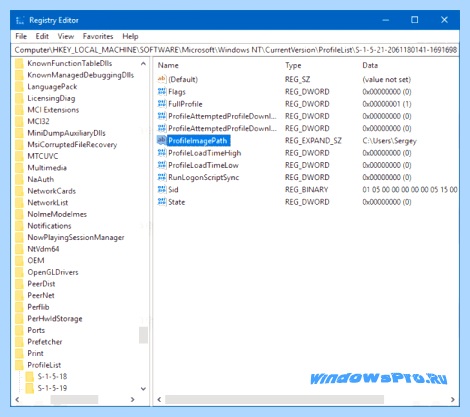The width and height of the screenshot is (470, 417).
Task: Click the tree pane scroll down arrow
Action: tap(143, 389)
